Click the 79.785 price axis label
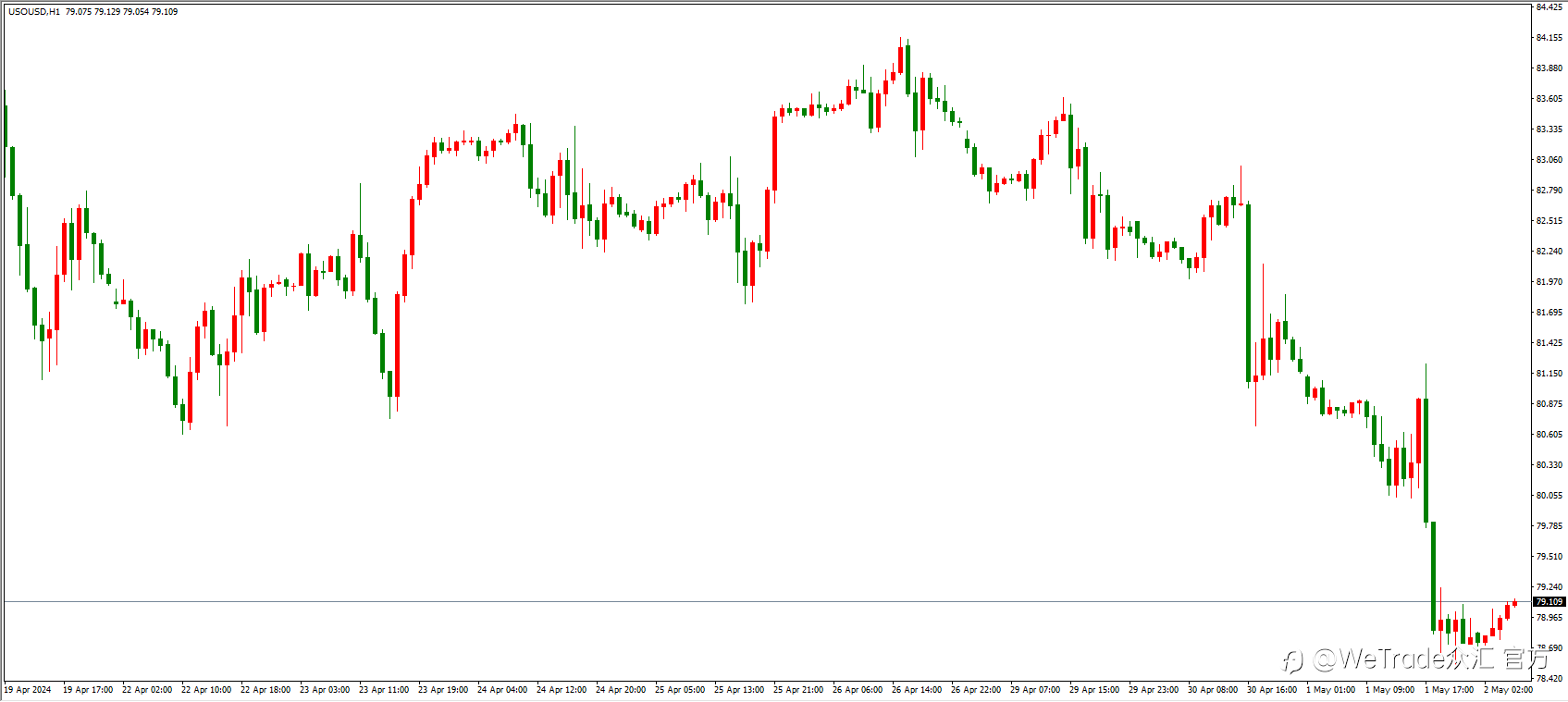 coord(1549,526)
